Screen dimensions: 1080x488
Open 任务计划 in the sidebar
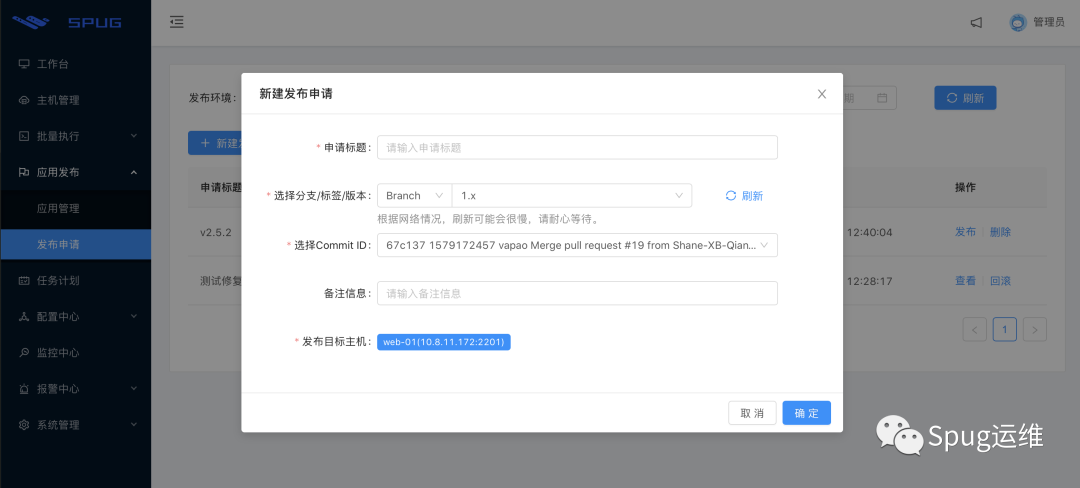pos(76,281)
